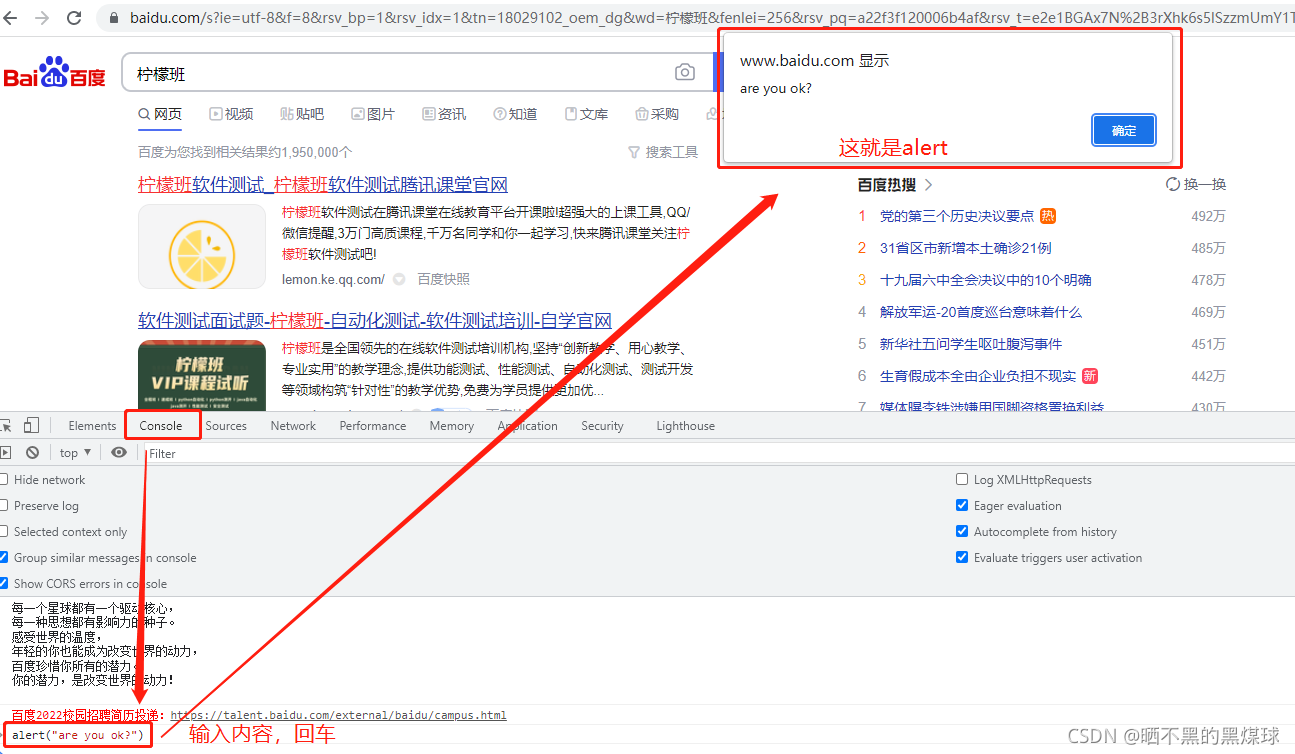Toggle Show CORS errors in console
1295x754 pixels.
pyautogui.click(x=5, y=584)
